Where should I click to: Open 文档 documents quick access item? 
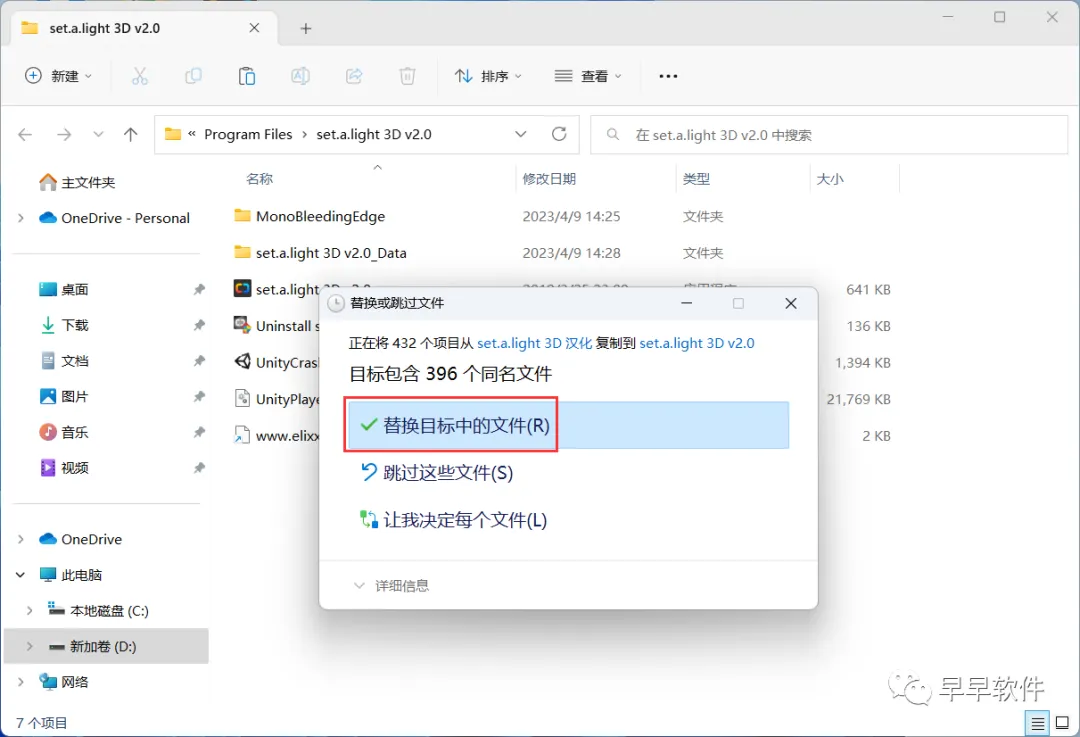tap(64, 361)
